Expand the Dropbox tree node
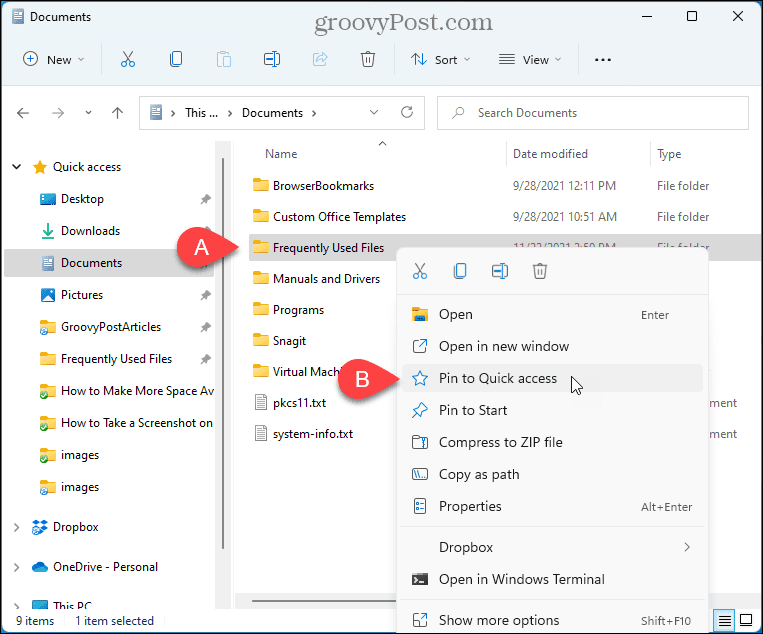This screenshot has width=763, height=634. coord(17,527)
